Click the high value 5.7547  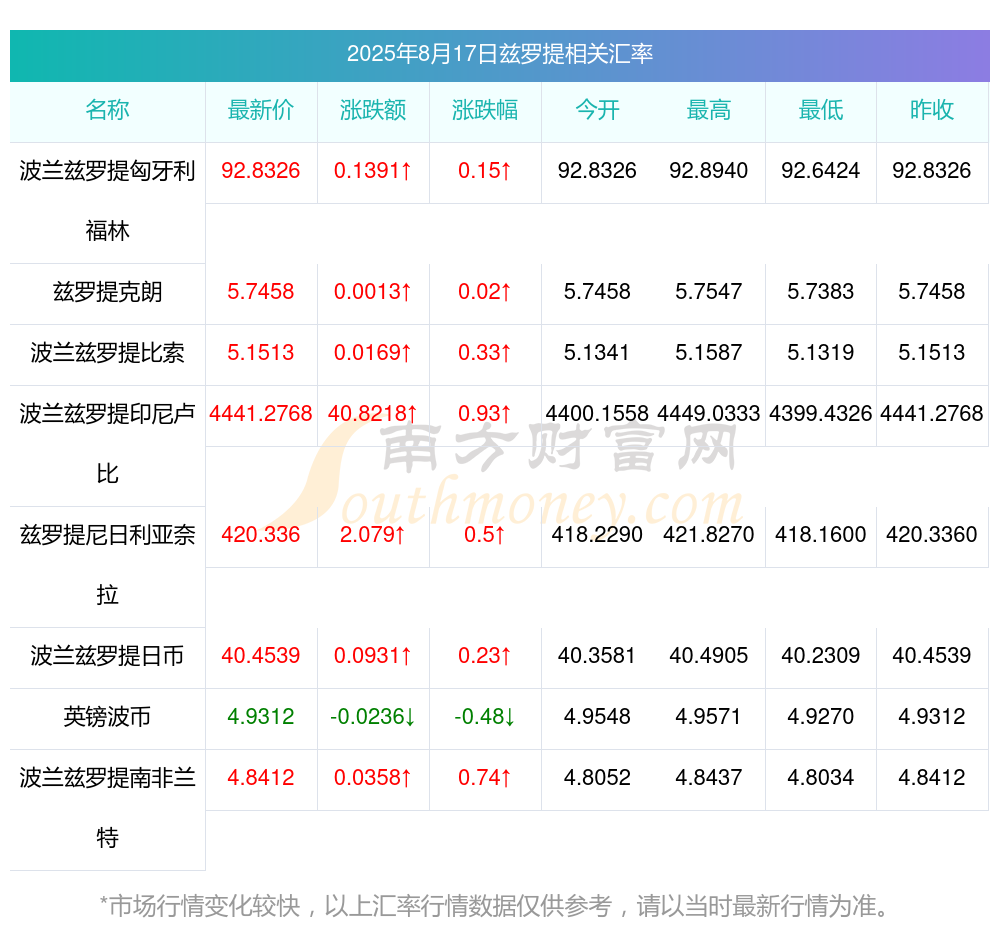pos(709,292)
